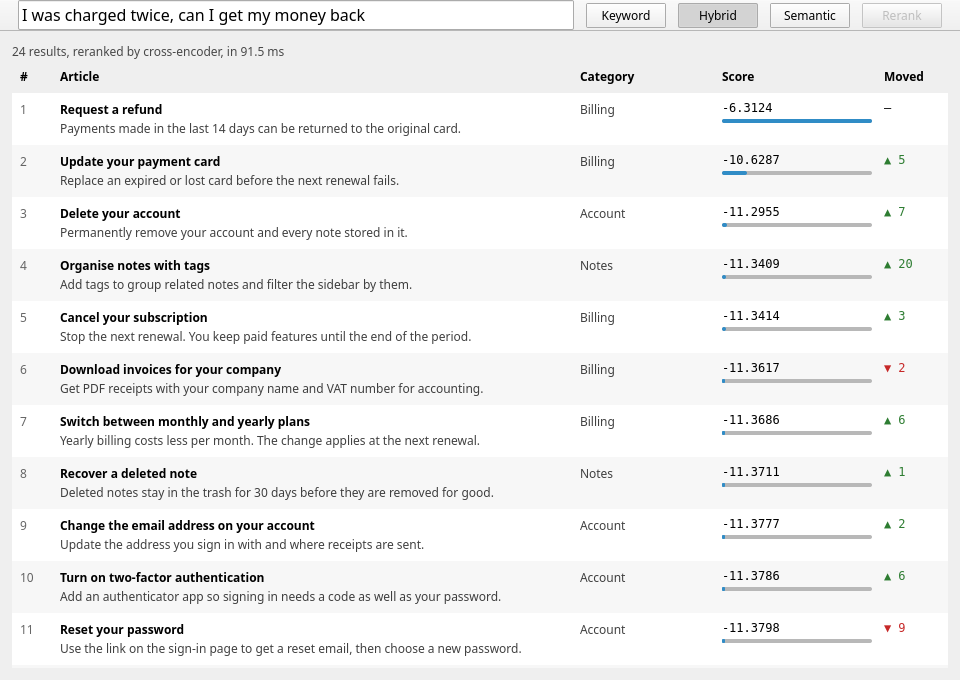Open 'Turn on two-factor authentication' article

tap(162, 578)
